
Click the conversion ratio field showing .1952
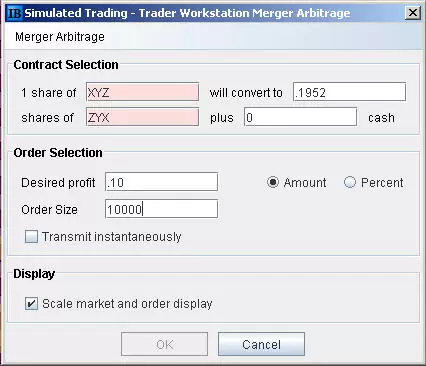(x=349, y=92)
